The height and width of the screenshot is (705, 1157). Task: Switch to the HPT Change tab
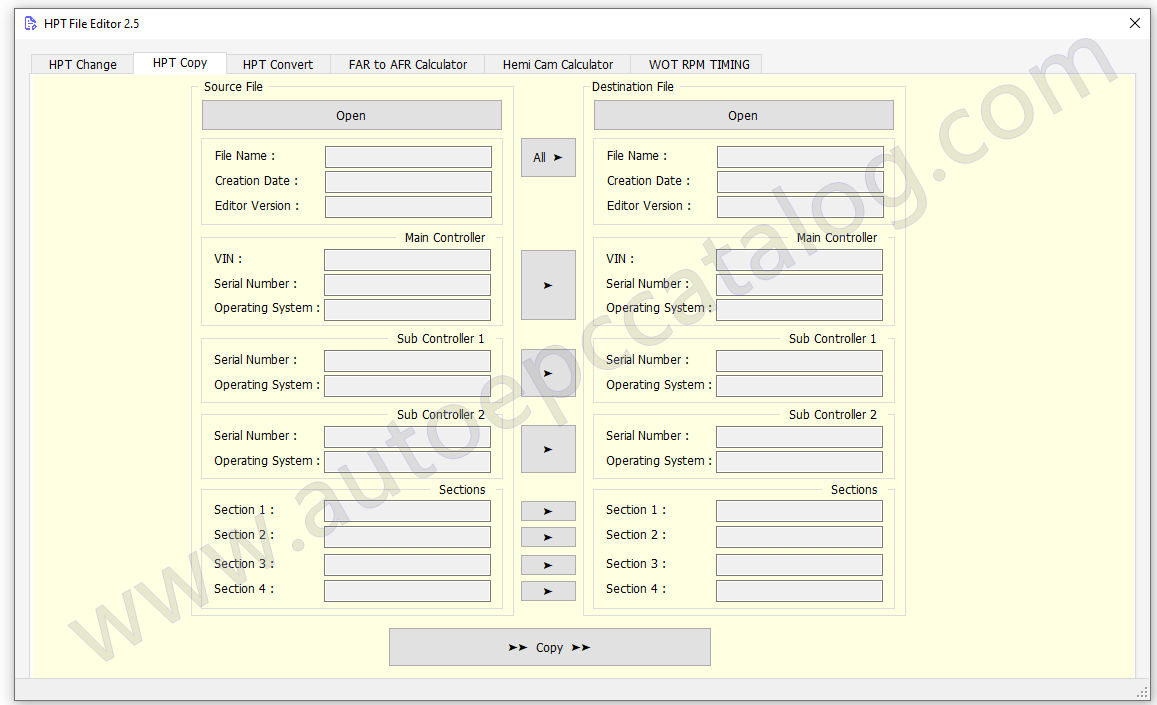[83, 64]
